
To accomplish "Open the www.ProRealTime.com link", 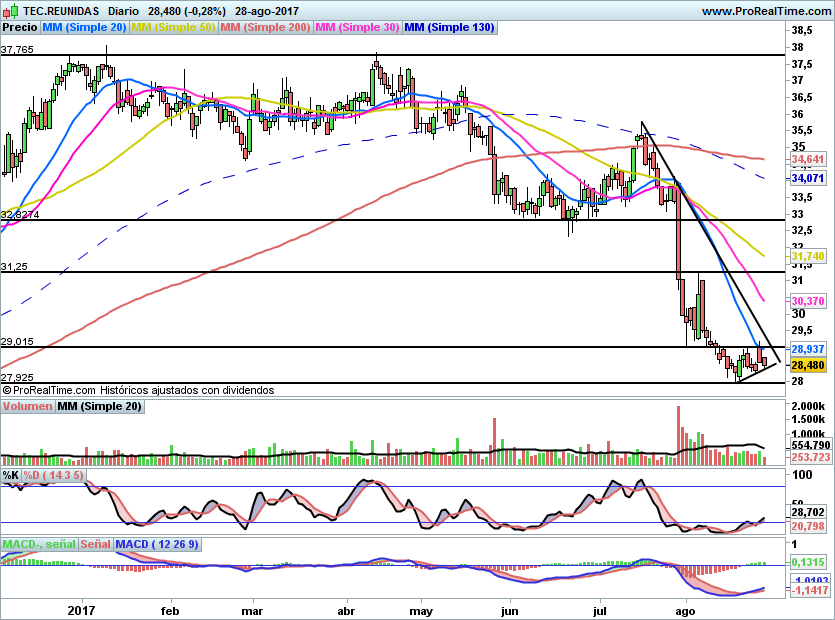I will [x=765, y=11].
